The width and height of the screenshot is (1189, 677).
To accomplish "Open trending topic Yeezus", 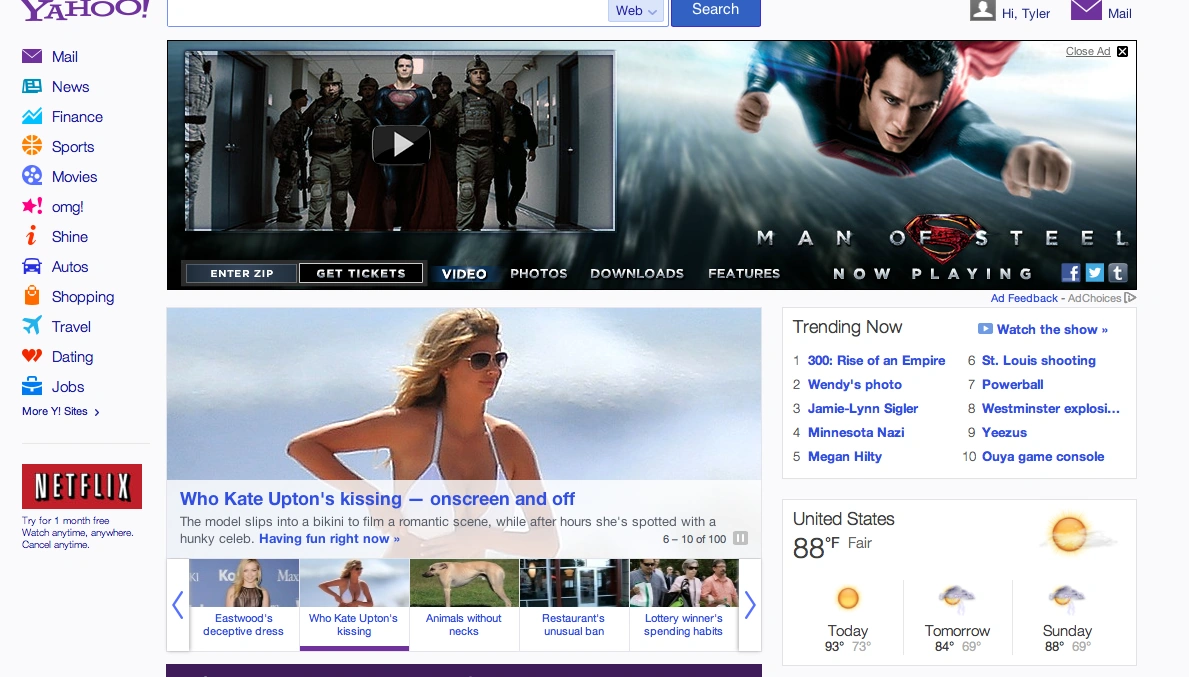I will 1004,432.
